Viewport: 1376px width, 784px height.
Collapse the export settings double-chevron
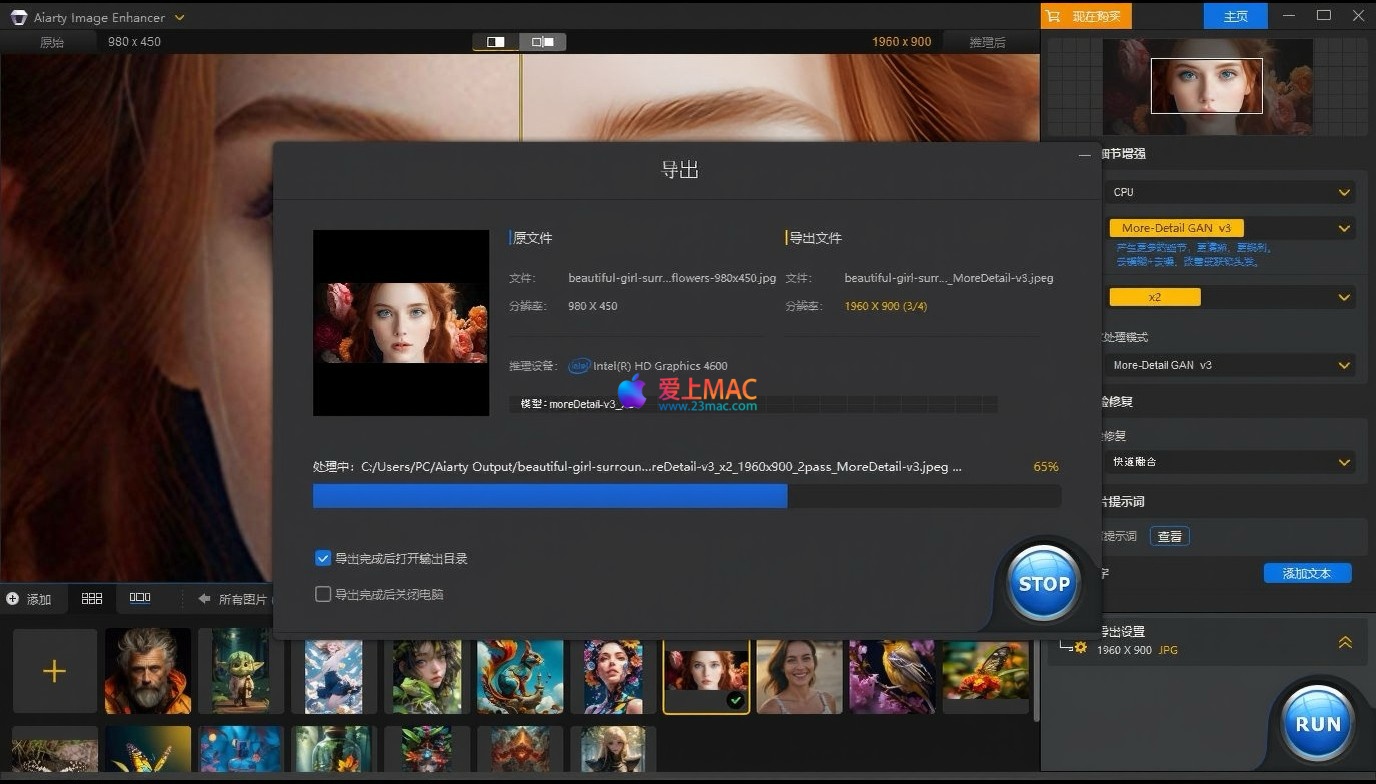(1345, 642)
